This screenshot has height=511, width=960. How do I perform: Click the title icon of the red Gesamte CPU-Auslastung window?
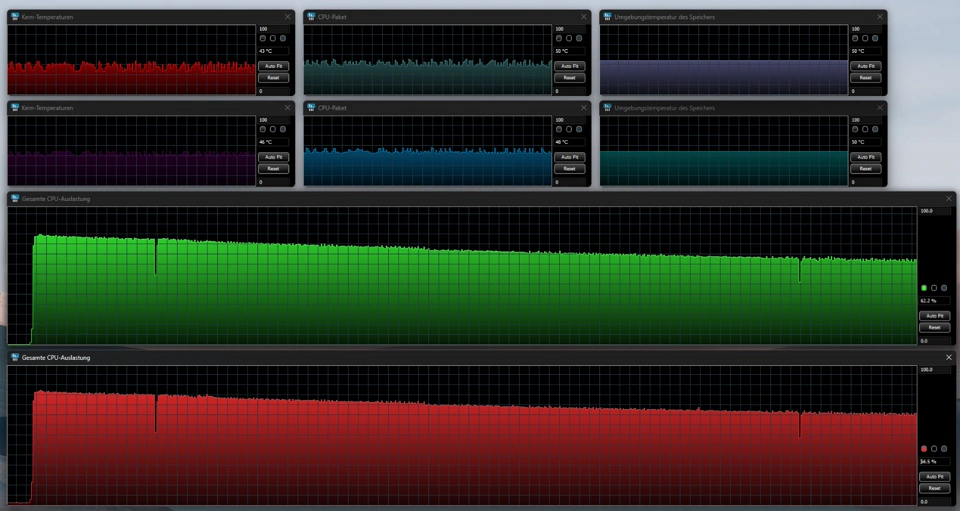pos(15,357)
